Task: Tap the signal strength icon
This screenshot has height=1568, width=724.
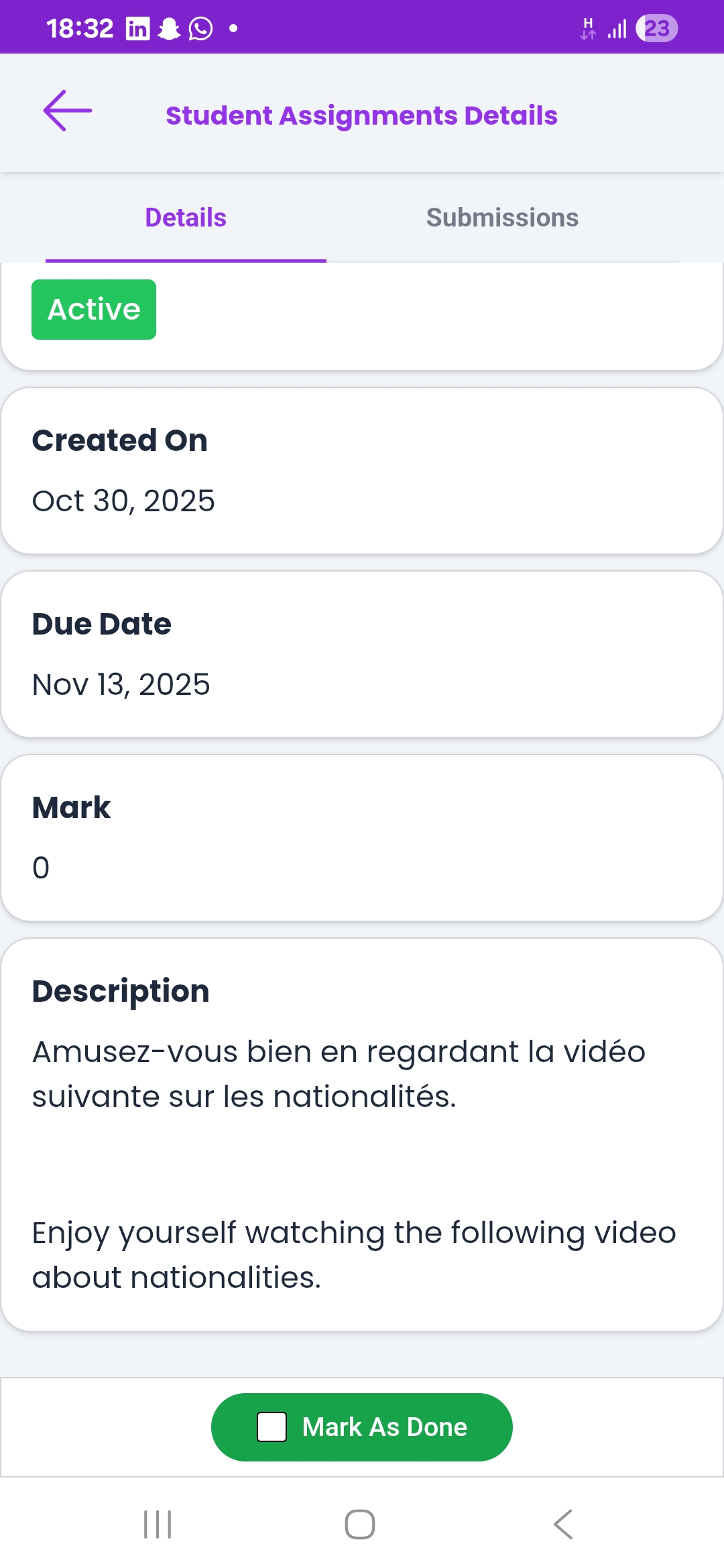Action: coord(617,29)
